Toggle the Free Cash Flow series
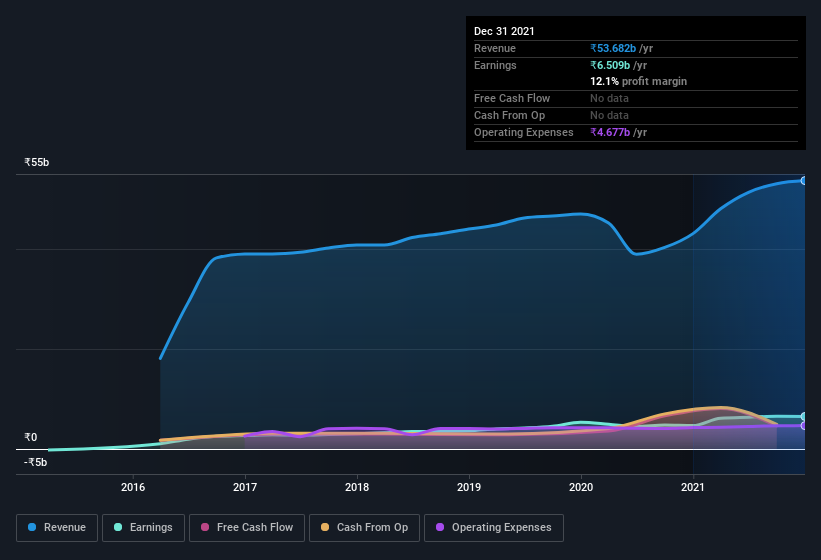 [x=247, y=528]
